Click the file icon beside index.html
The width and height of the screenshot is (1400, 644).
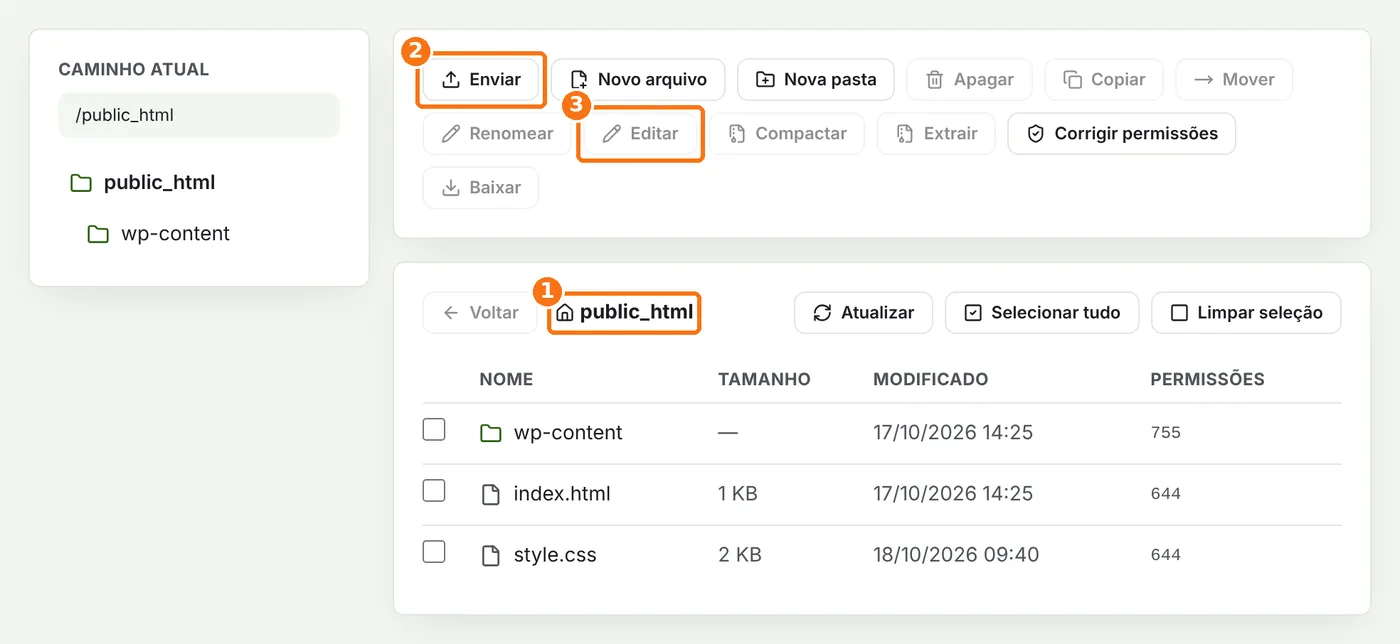pos(490,494)
